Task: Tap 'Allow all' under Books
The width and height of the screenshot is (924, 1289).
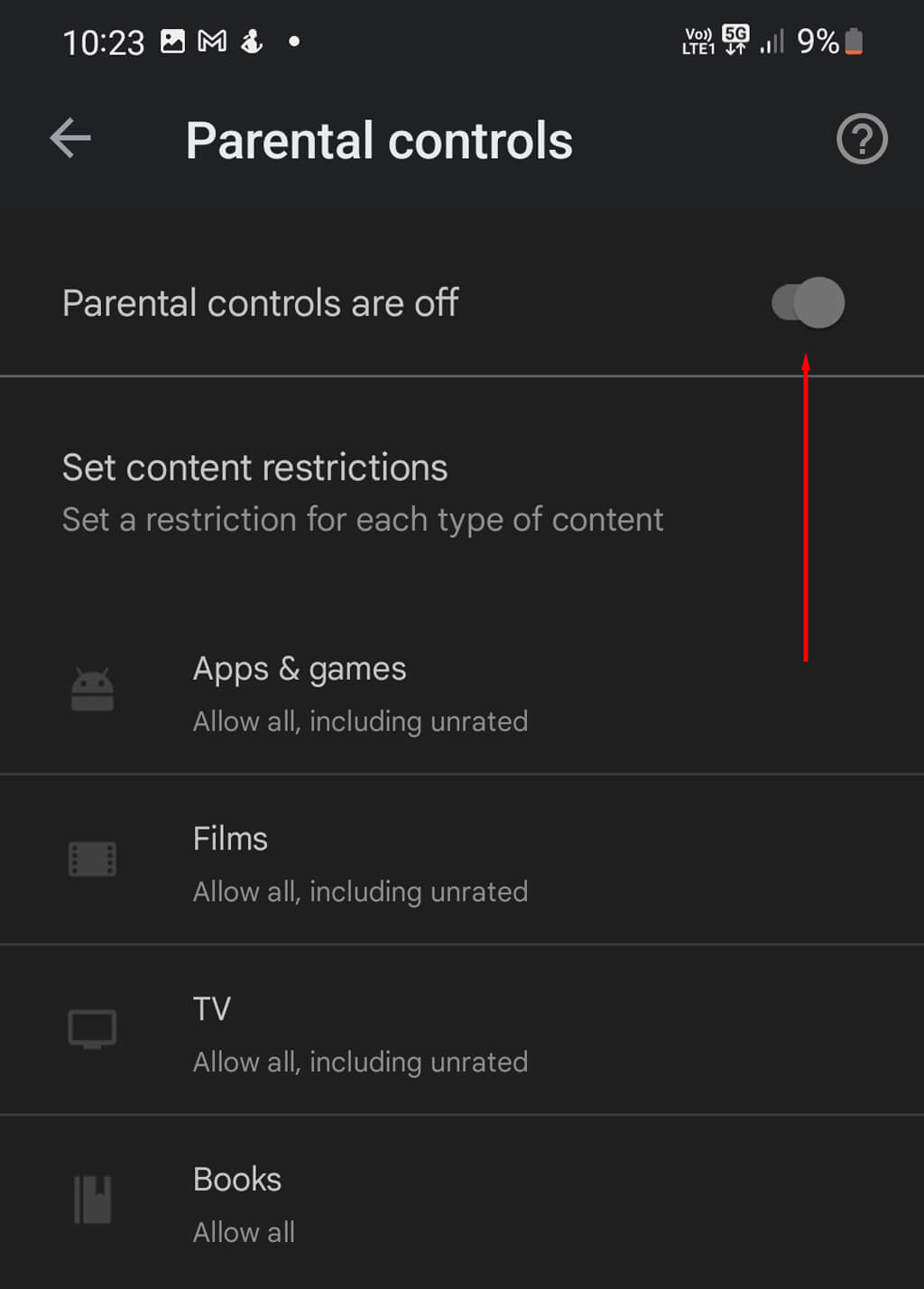Action: [244, 1232]
